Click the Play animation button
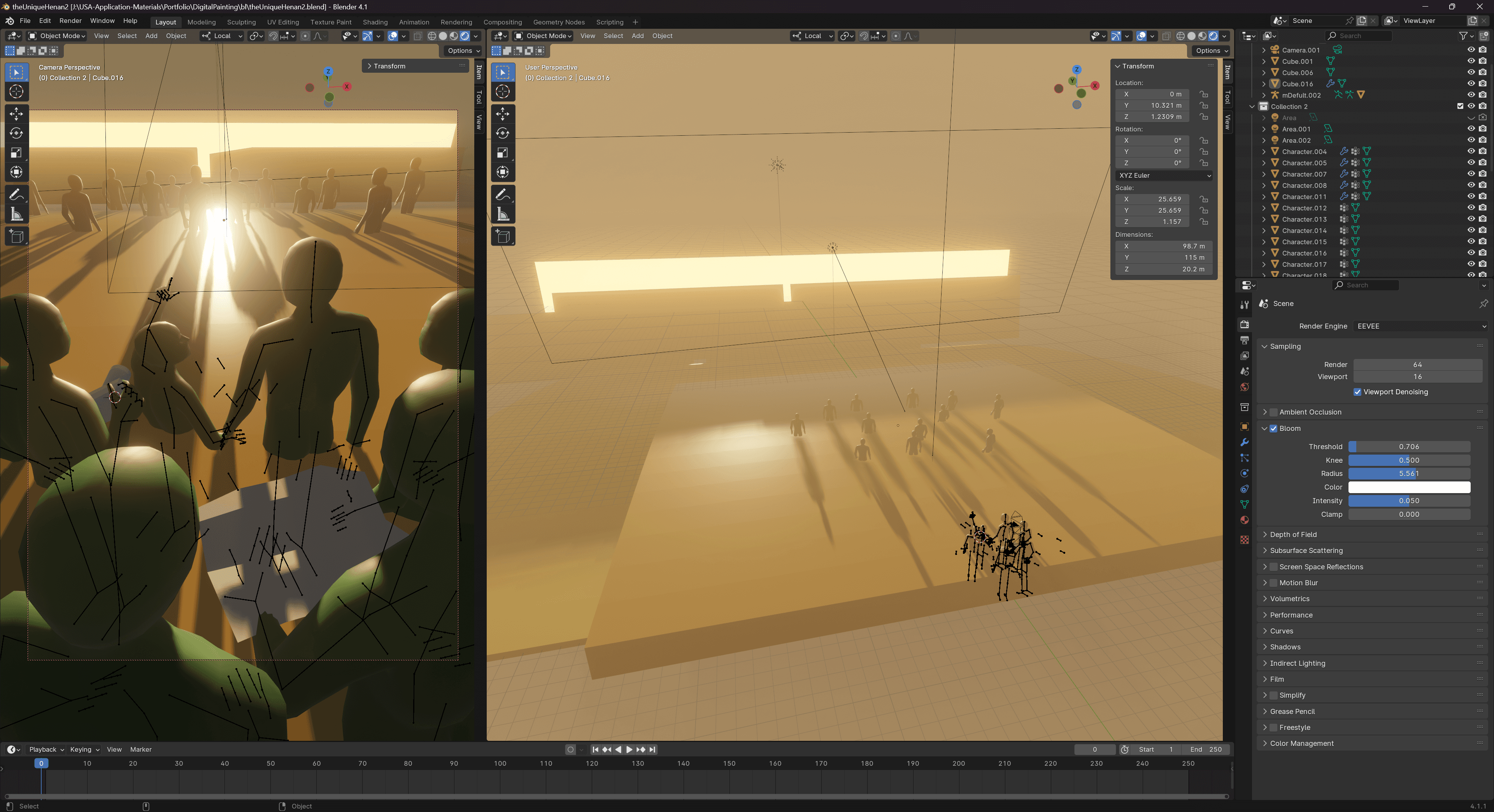The height and width of the screenshot is (812, 1494). (629, 749)
